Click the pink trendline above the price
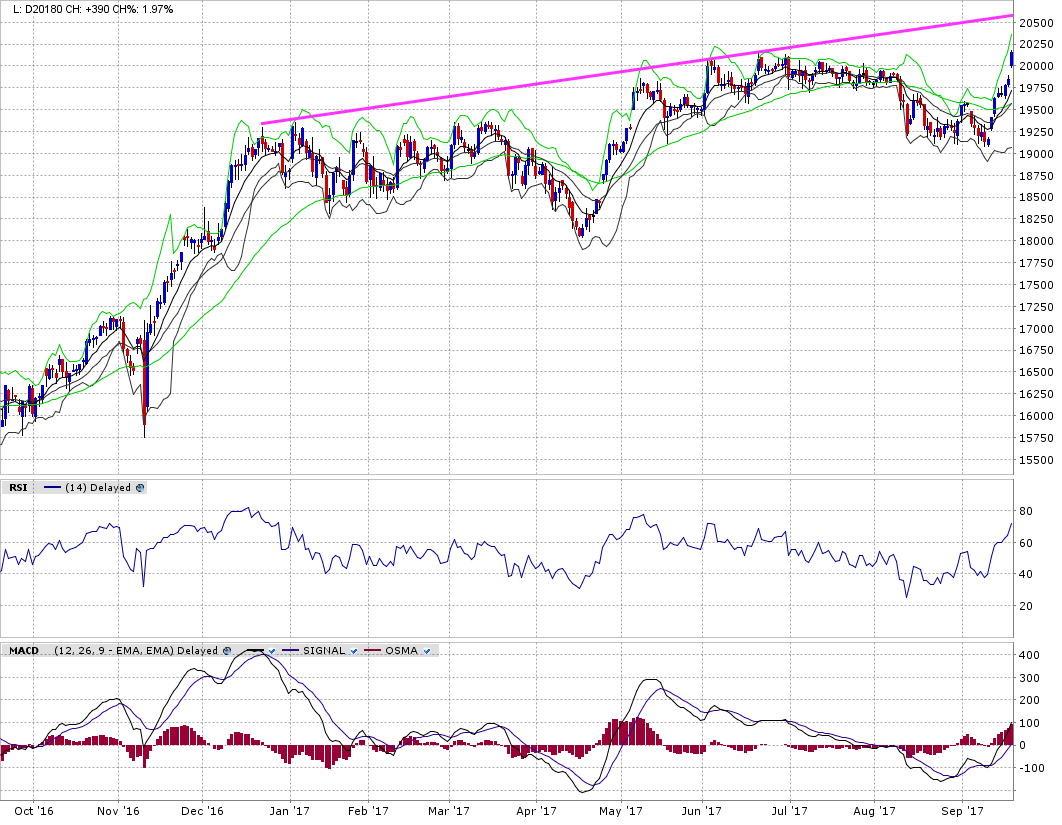Viewport: 1062px width, 825px height. (x=640, y=69)
